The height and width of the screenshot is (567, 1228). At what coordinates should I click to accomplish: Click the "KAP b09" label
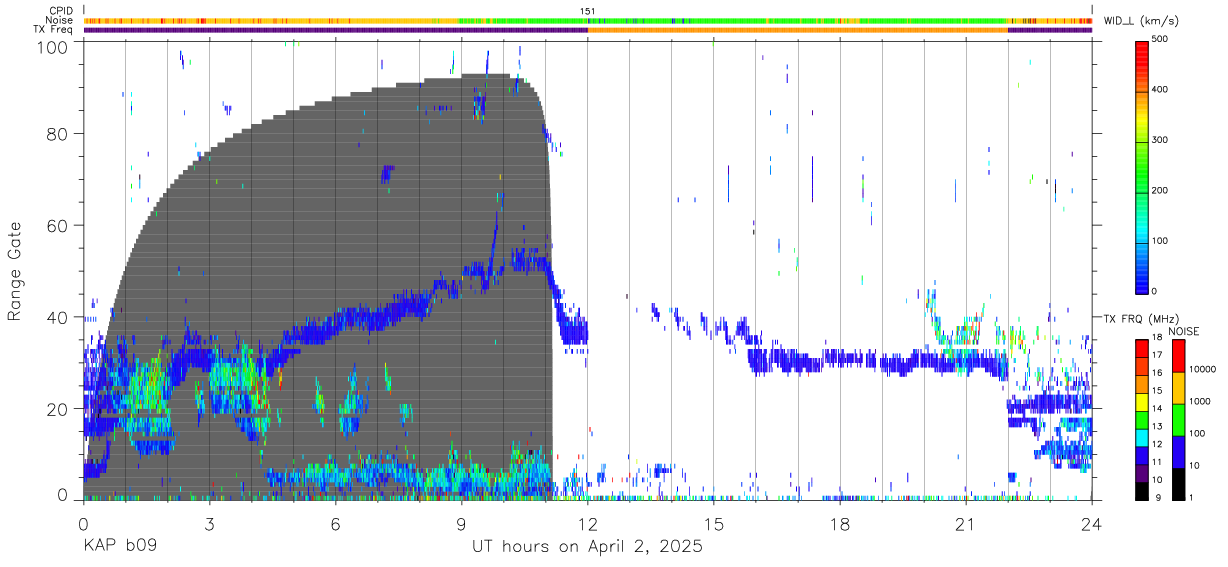[x=118, y=547]
